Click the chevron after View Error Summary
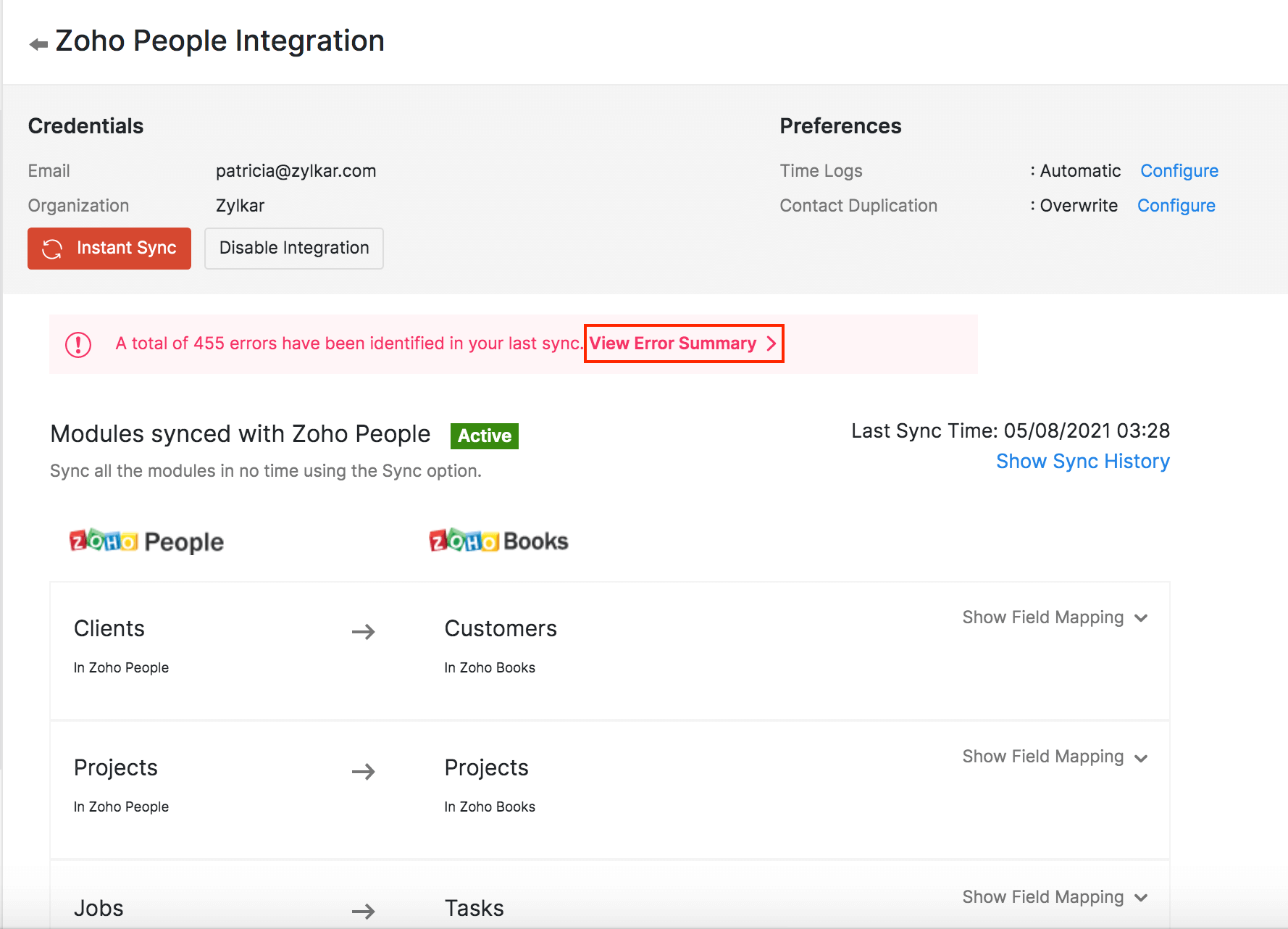The height and width of the screenshot is (929, 1288). (771, 343)
